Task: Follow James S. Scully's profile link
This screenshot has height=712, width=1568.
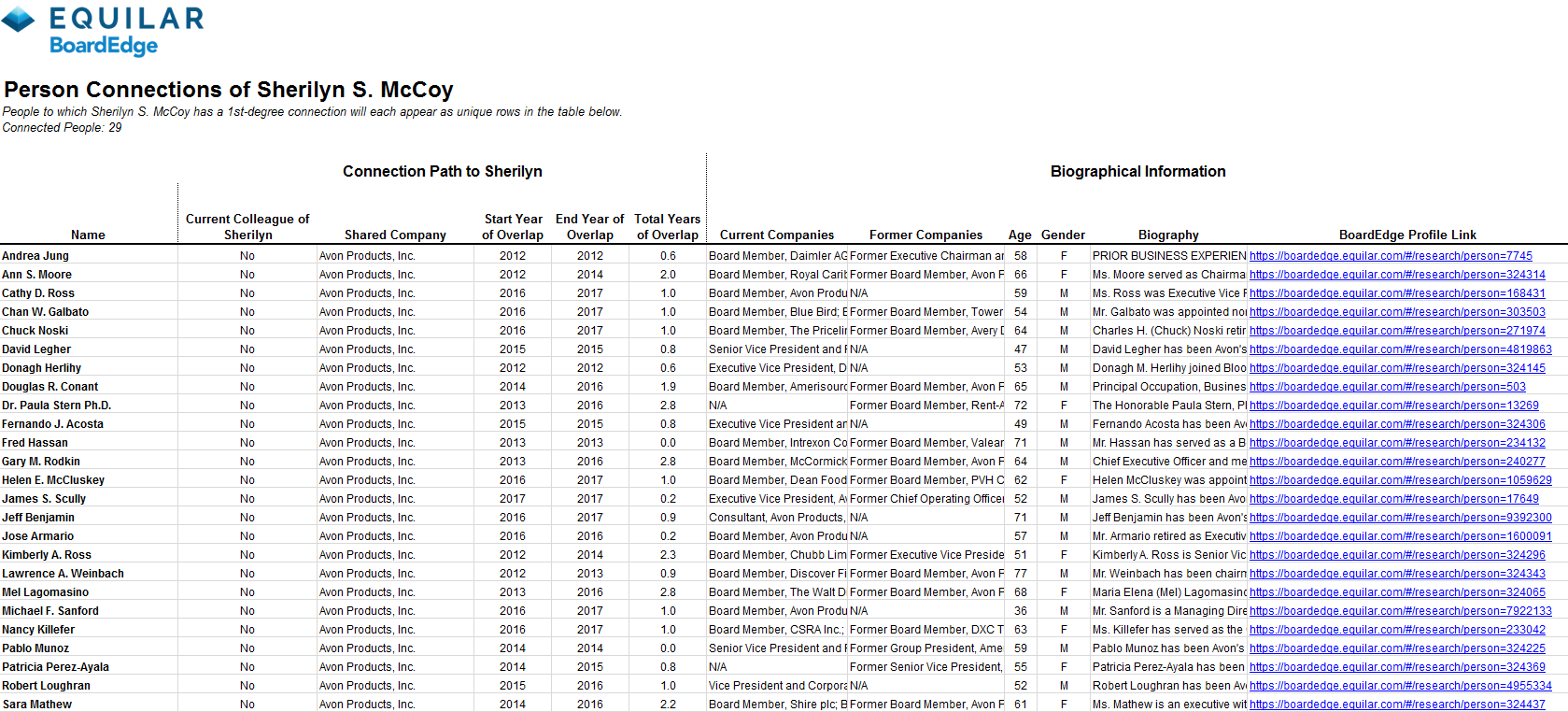Action: point(1394,499)
